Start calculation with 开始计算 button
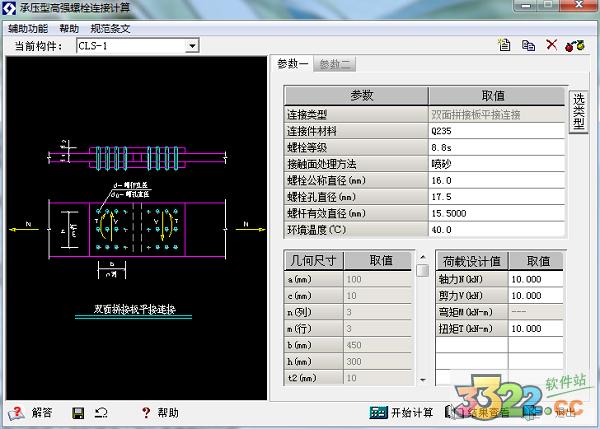The width and height of the screenshot is (600, 429). click(x=401, y=412)
